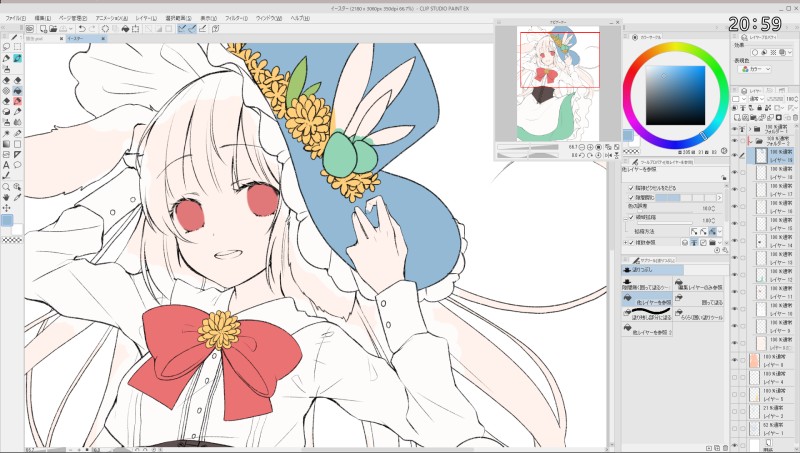Open the layer effect dropdown arrow

pos(792,53)
